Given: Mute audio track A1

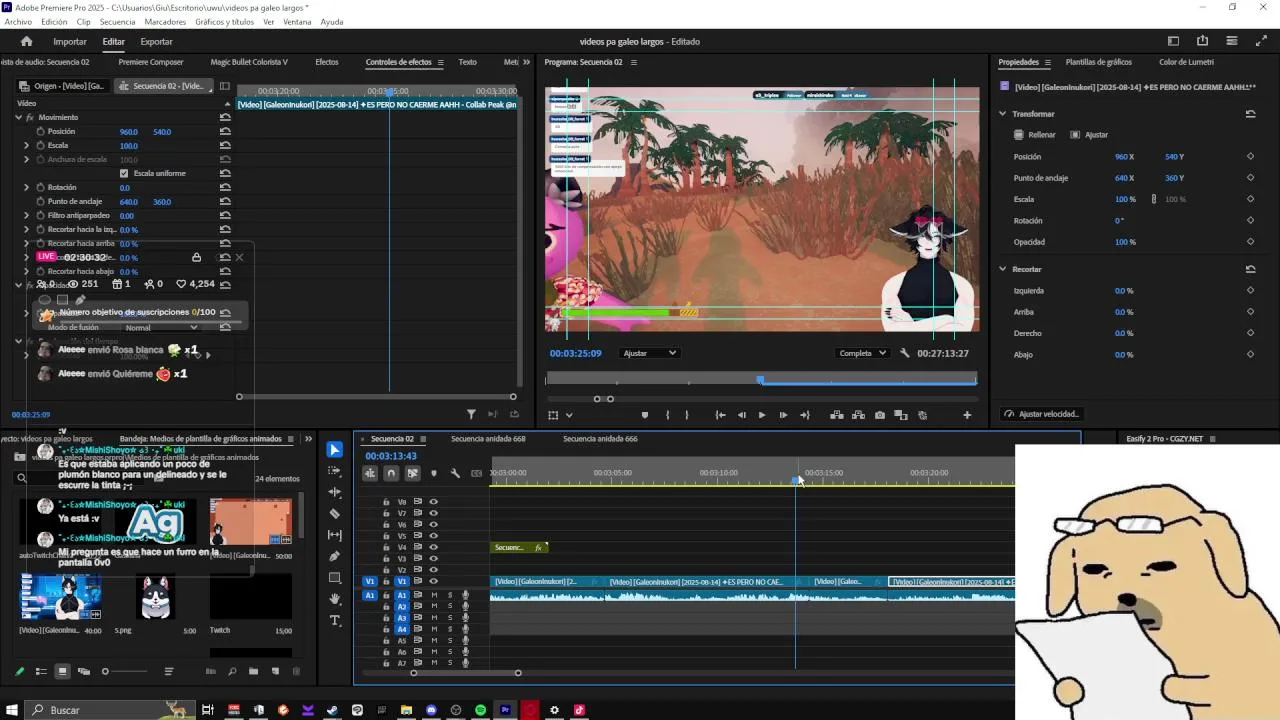Looking at the screenshot, I should pos(434,595).
